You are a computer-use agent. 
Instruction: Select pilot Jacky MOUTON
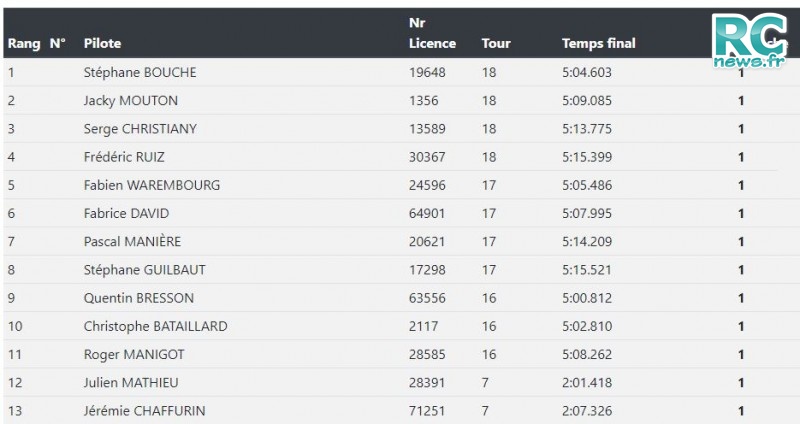tap(131, 101)
